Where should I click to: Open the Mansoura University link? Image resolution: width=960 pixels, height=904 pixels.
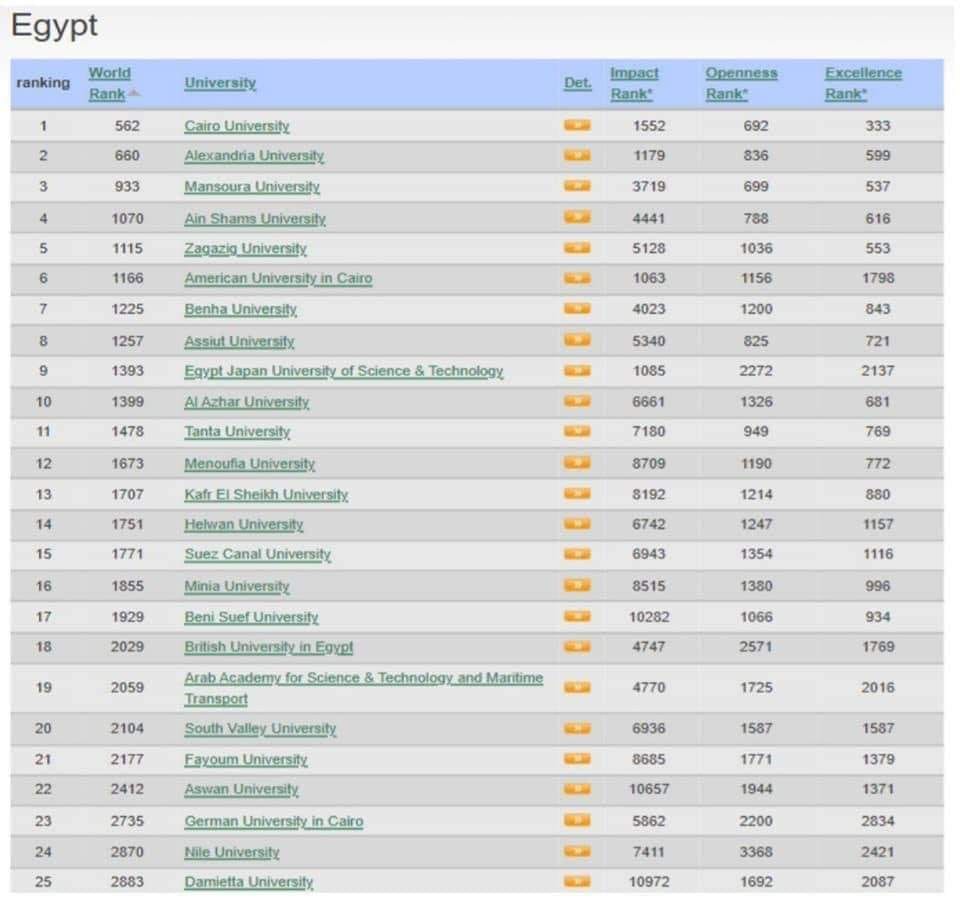pos(252,187)
